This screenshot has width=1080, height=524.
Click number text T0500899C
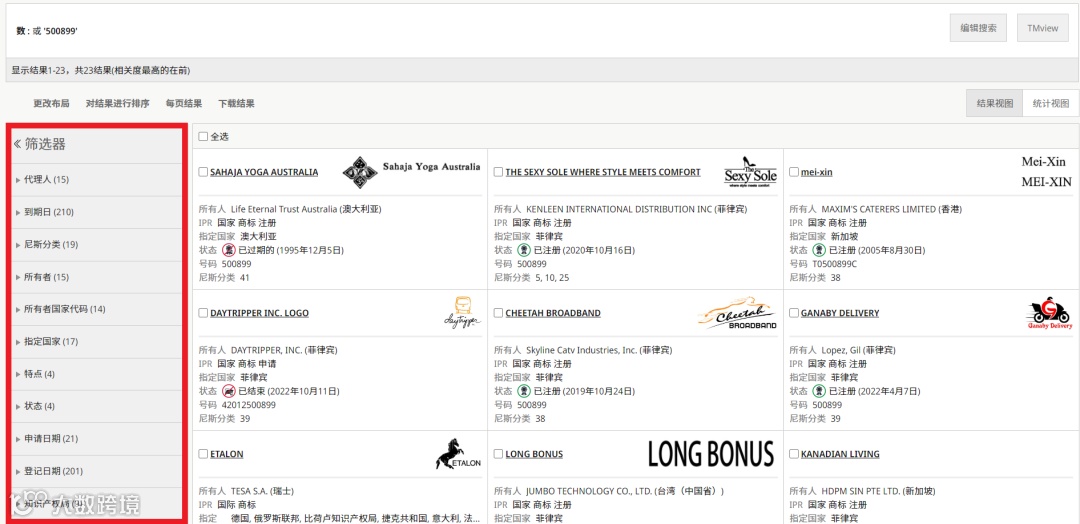point(835,264)
